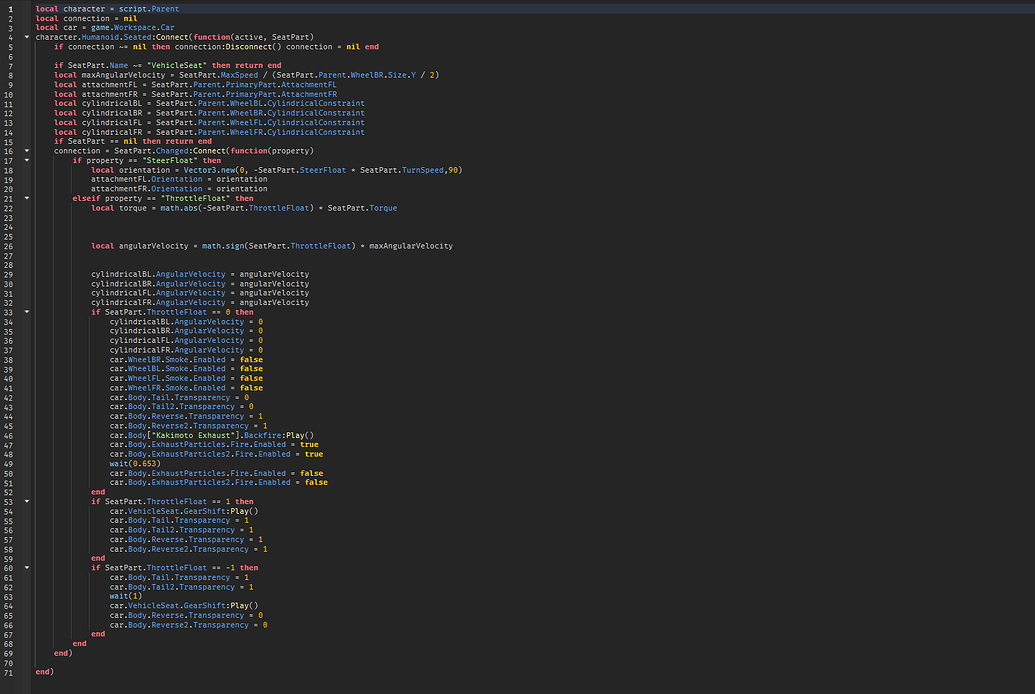
Task: Collapse the ThrottleFloat == 0 block arrow
Action: click(x=26, y=312)
